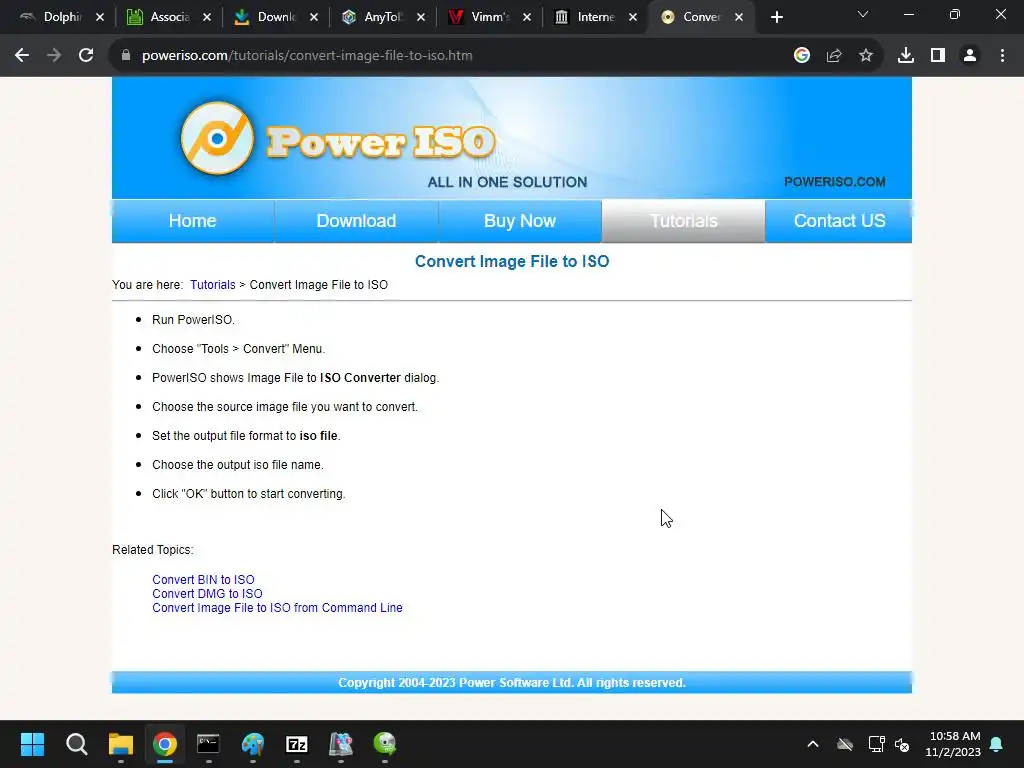This screenshot has width=1024, height=768.
Task: Open network settings tray icon
Action: pos(876,744)
